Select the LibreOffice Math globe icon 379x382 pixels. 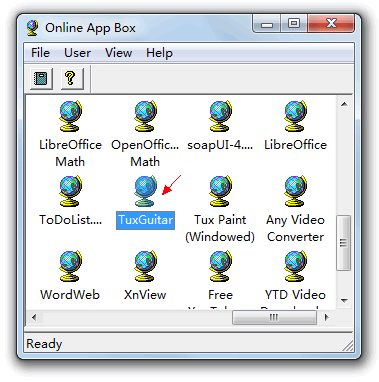[70, 116]
